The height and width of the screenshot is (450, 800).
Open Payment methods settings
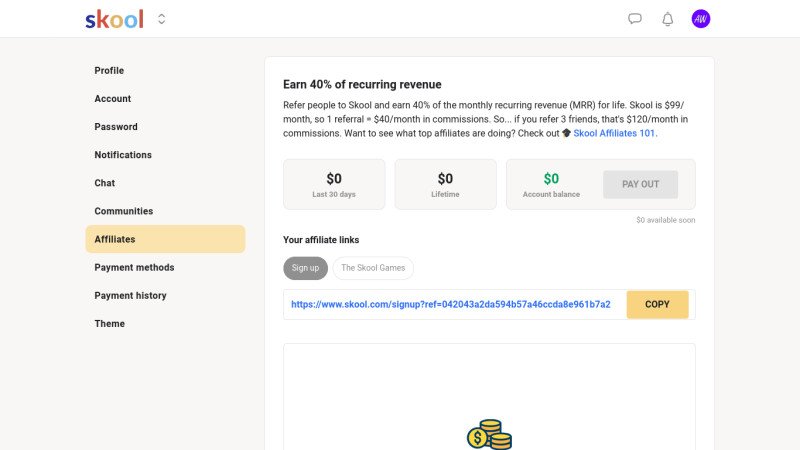[x=134, y=267]
